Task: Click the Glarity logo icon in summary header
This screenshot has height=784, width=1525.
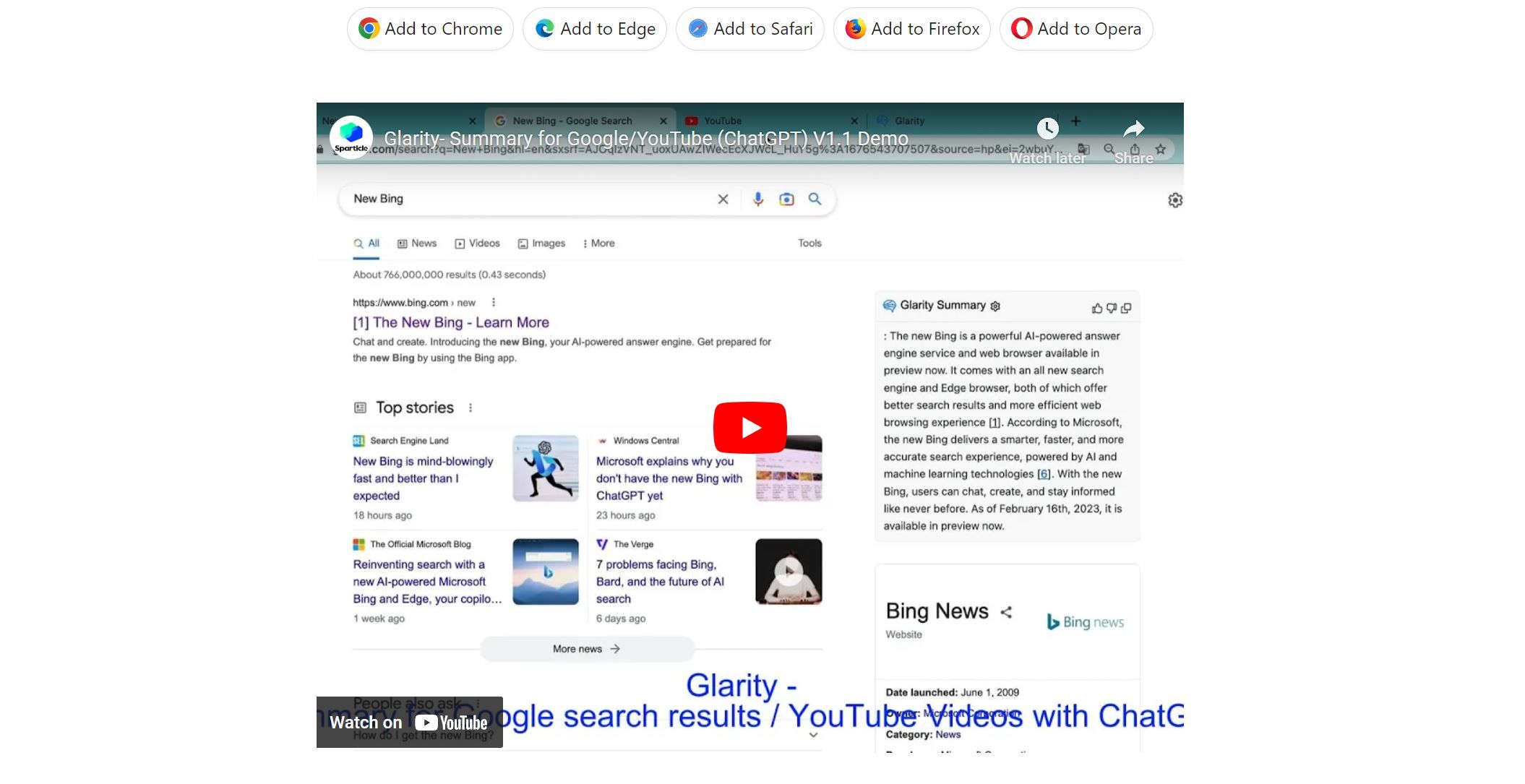Action: tap(890, 306)
